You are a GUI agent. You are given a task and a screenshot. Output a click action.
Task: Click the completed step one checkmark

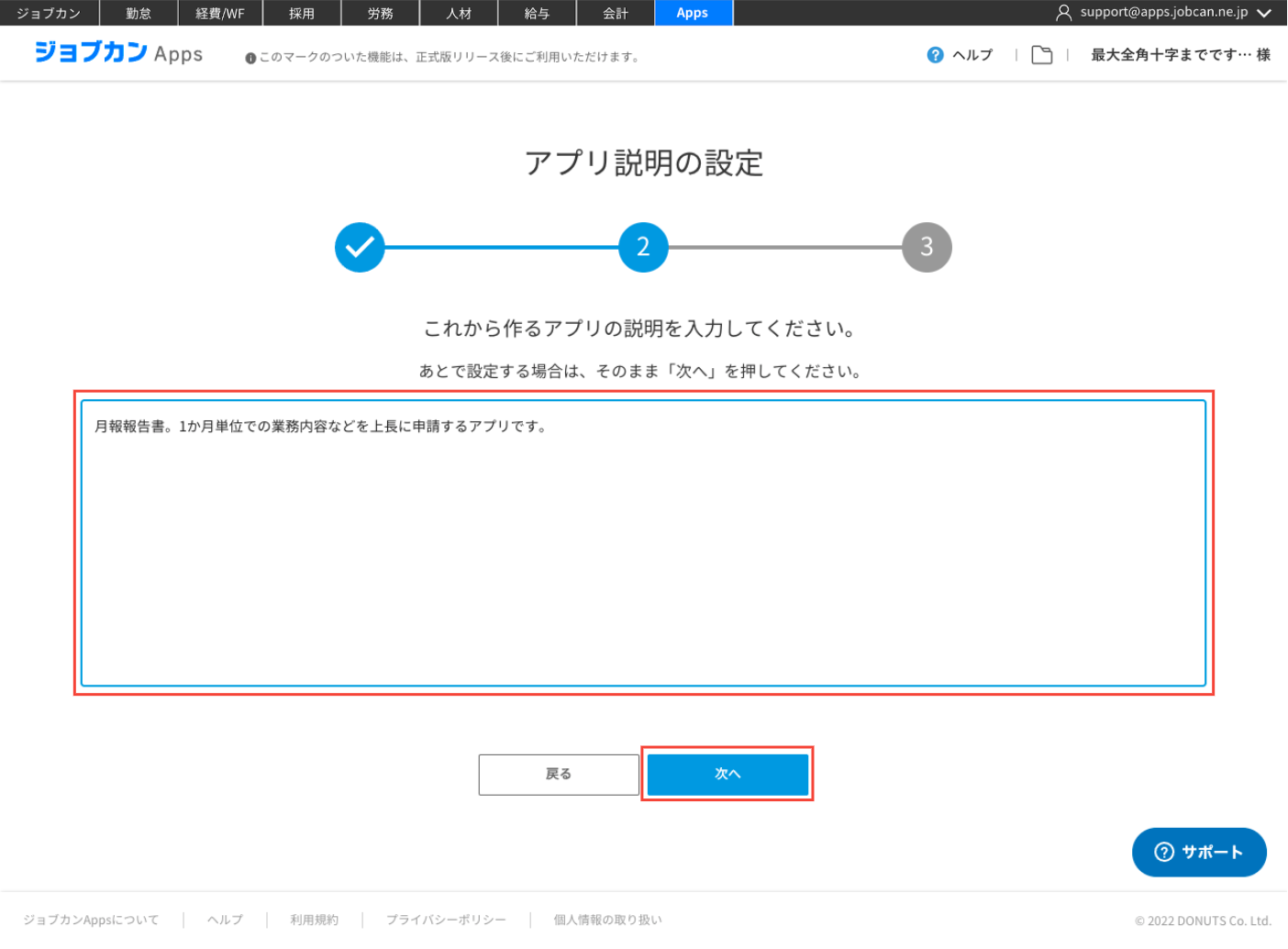point(360,247)
